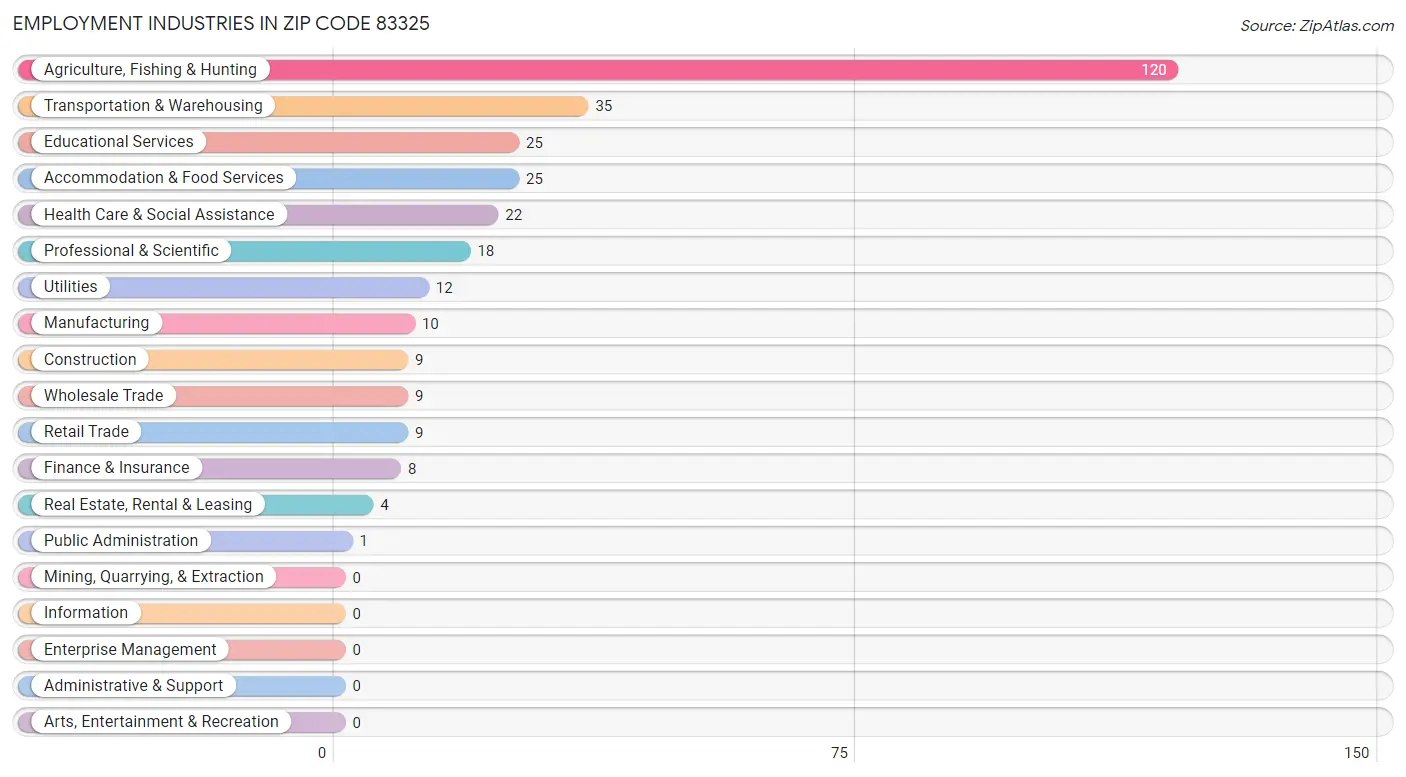Click the value 9 beside Wholesale Trade bar
Screen dimensions: 1406x777
coord(419,396)
